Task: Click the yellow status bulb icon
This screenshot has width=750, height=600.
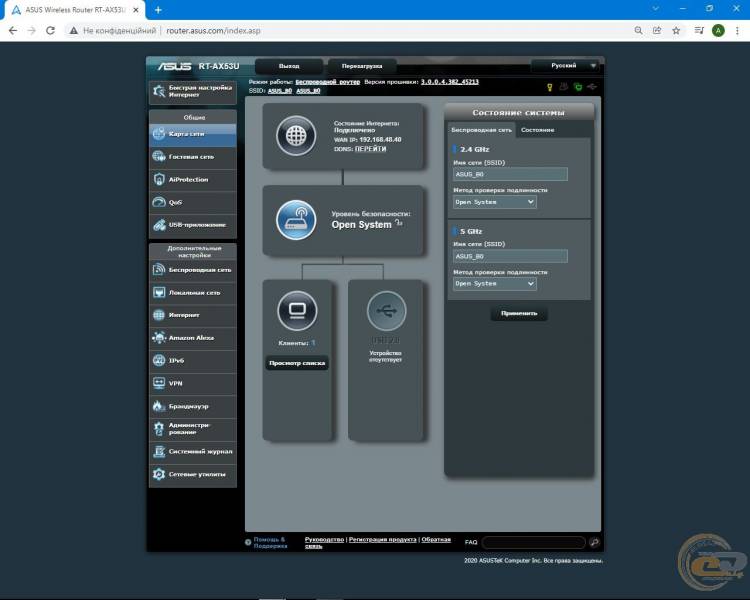Action: tap(550, 87)
